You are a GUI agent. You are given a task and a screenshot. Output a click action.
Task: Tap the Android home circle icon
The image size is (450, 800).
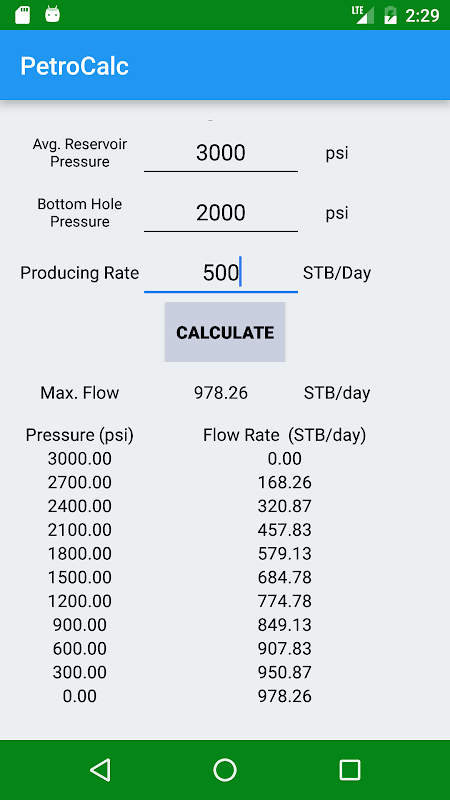tap(225, 769)
